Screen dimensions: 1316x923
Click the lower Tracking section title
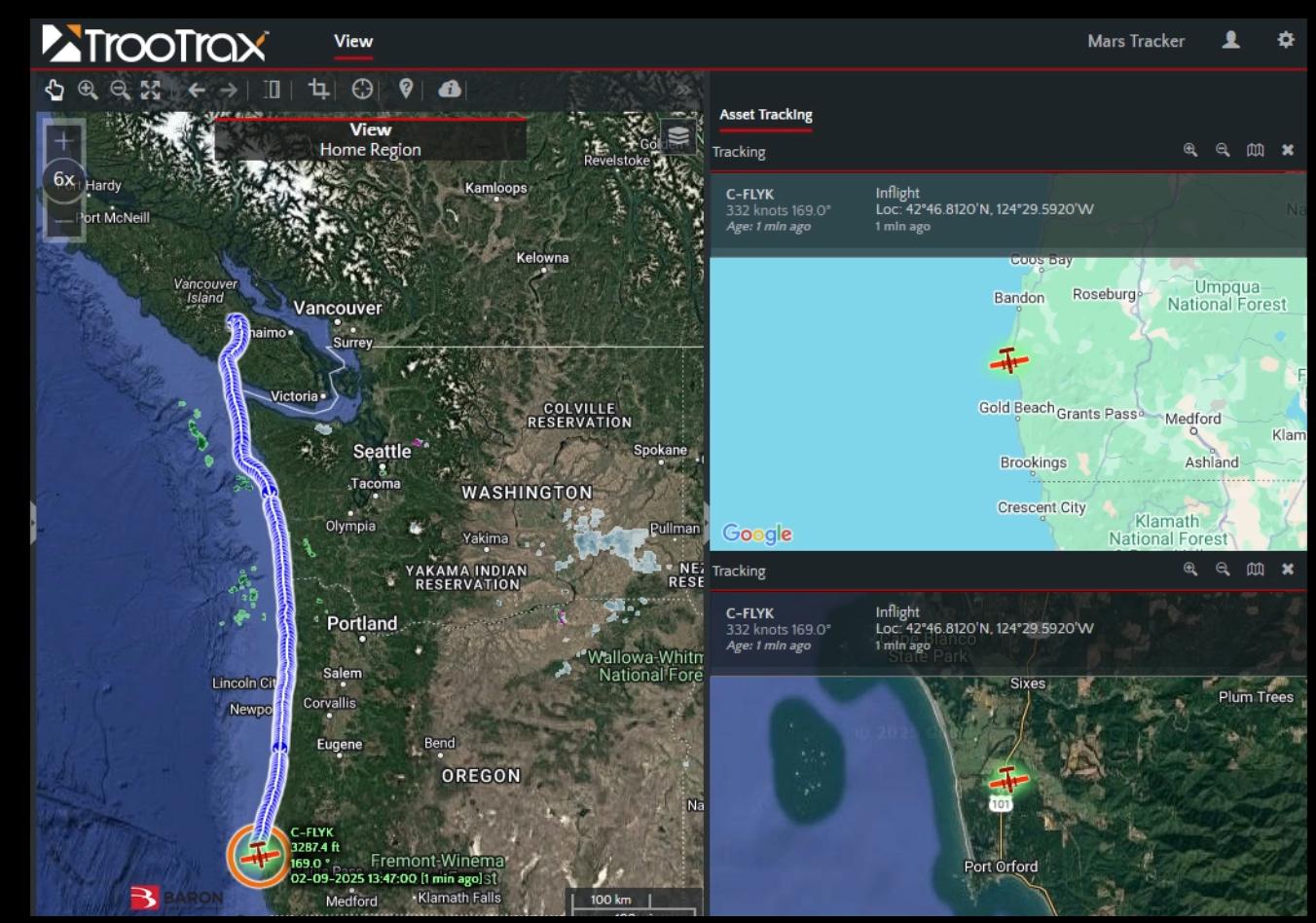[x=739, y=572]
